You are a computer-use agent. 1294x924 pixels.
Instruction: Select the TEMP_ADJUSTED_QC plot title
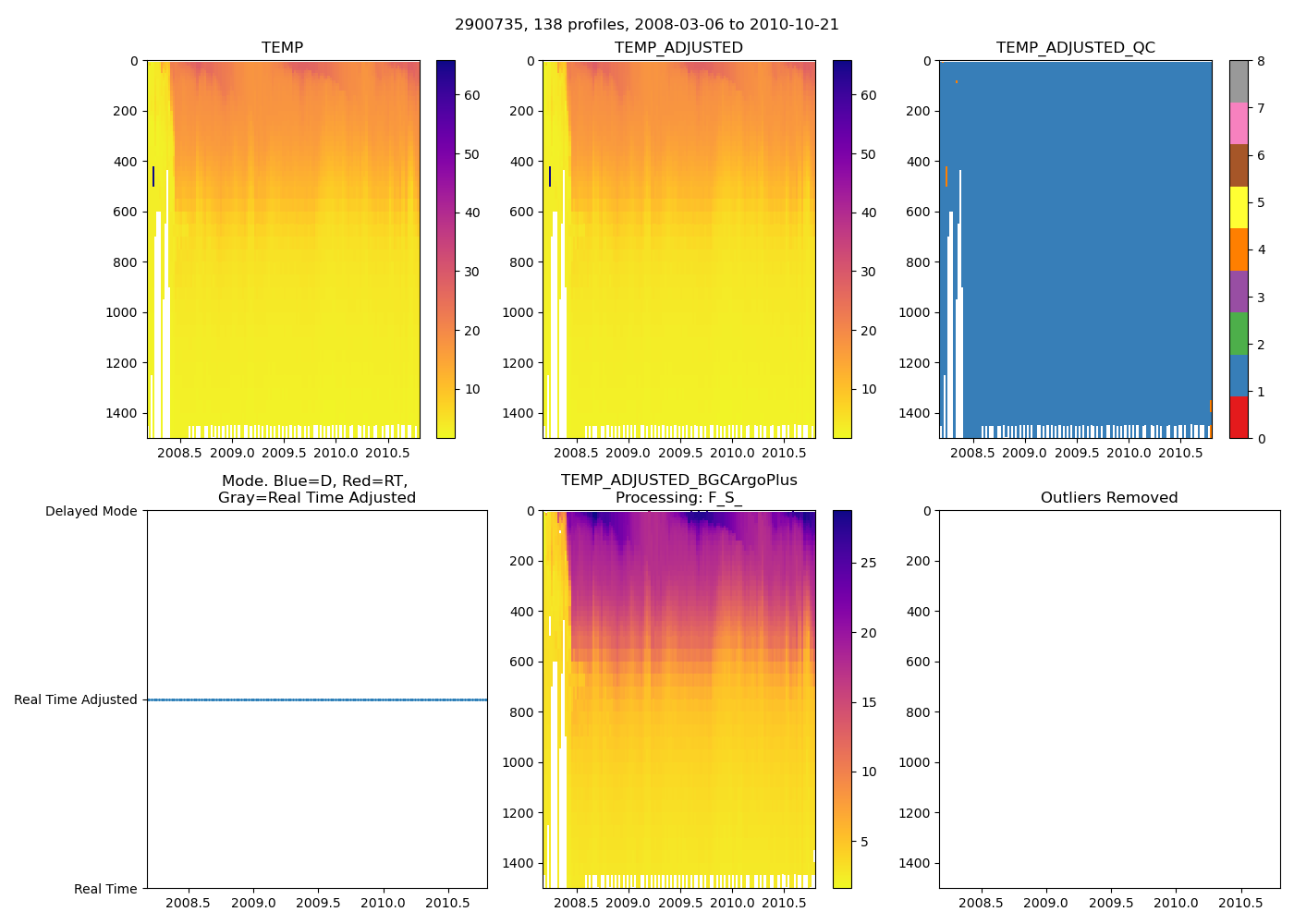(1075, 48)
